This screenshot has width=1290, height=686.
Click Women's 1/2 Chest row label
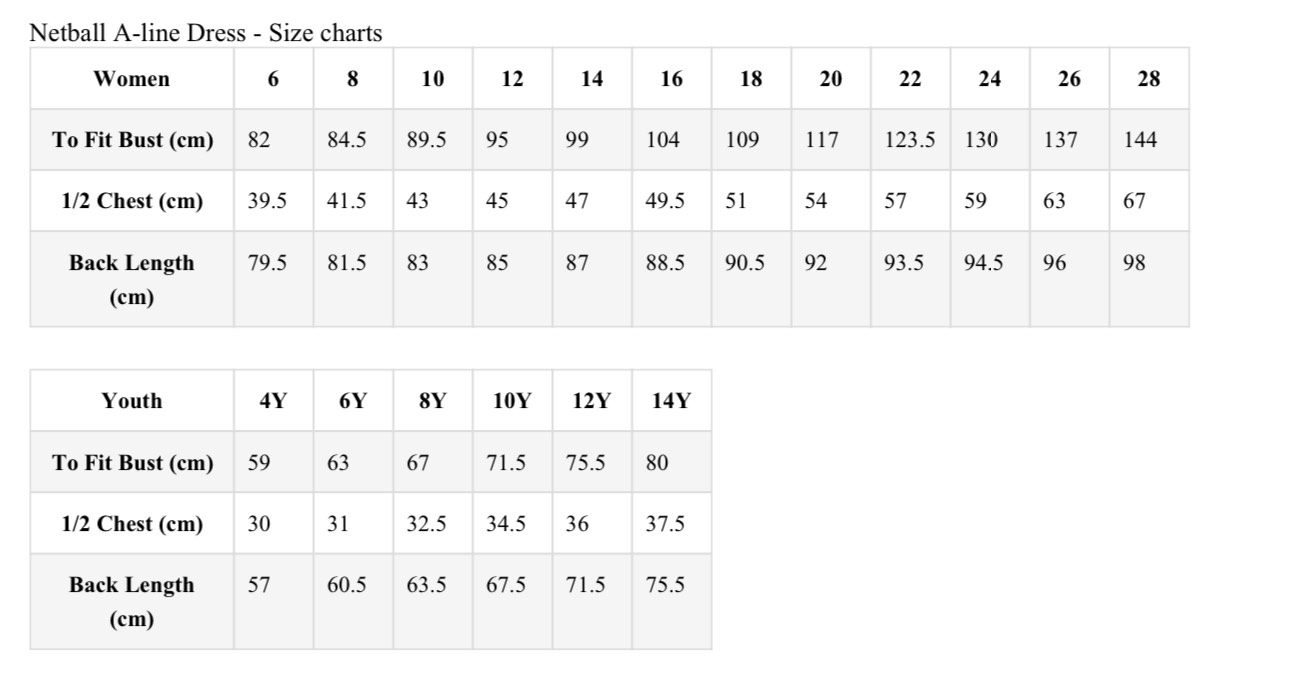(132, 201)
